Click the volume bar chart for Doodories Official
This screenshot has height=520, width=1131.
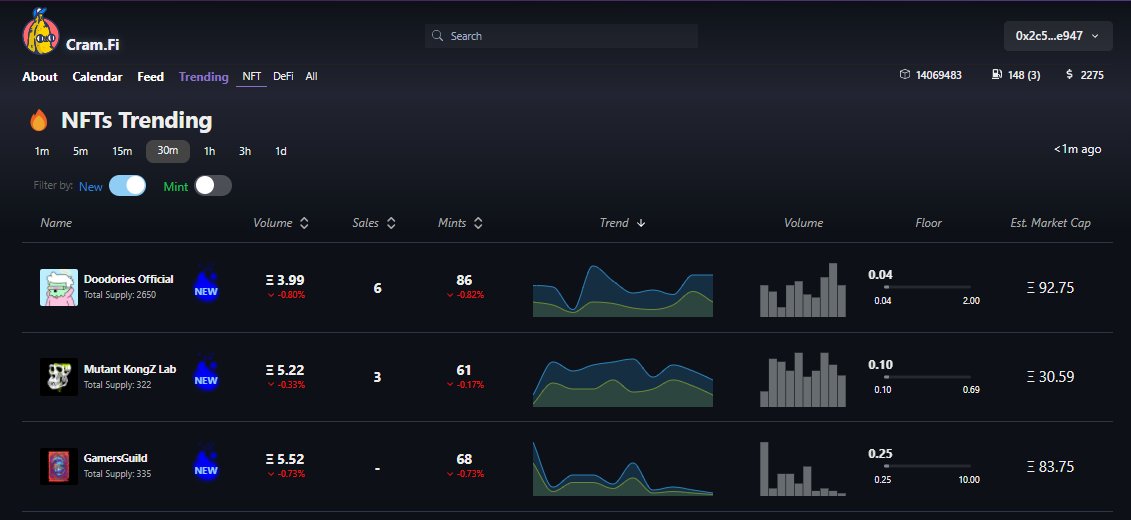coord(803,289)
